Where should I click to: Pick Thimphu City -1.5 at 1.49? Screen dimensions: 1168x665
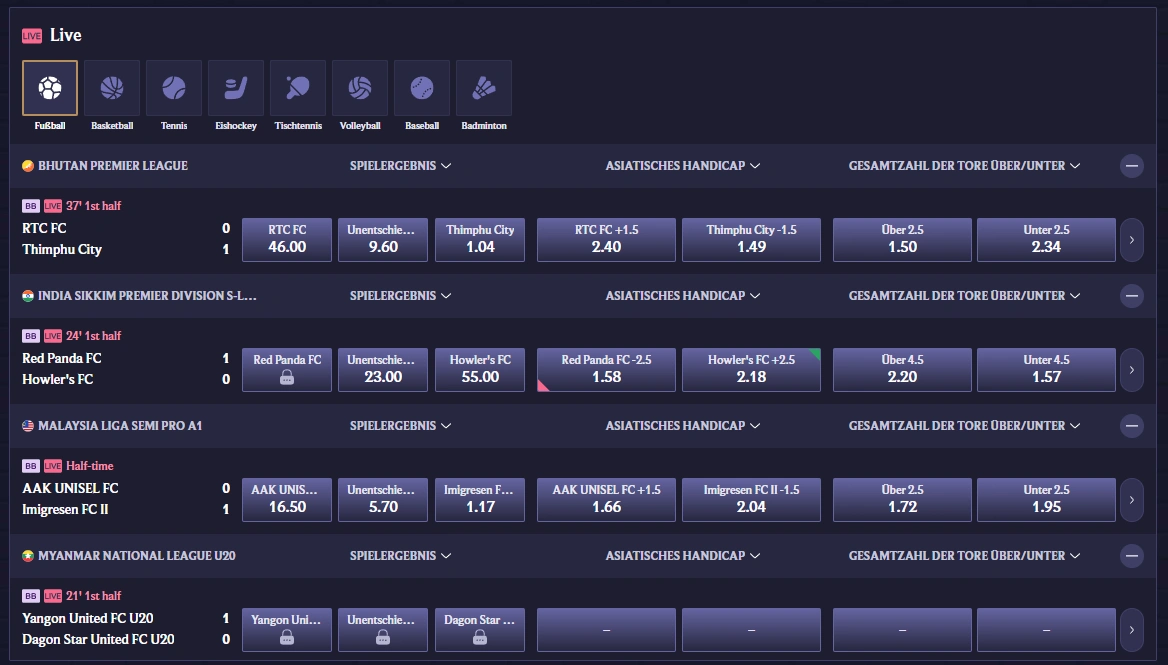[751, 240]
